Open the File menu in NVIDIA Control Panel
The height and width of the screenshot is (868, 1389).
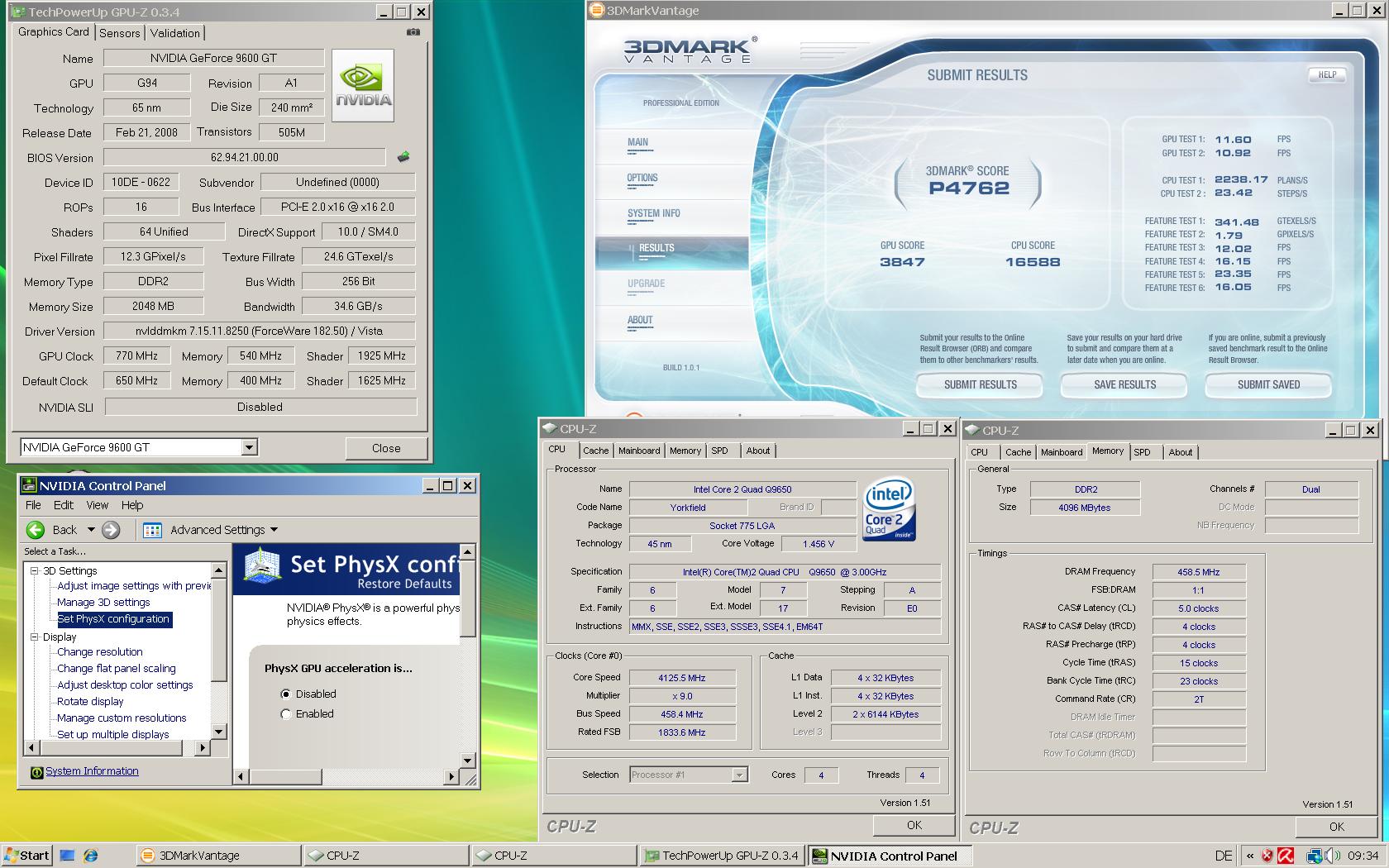(33, 505)
